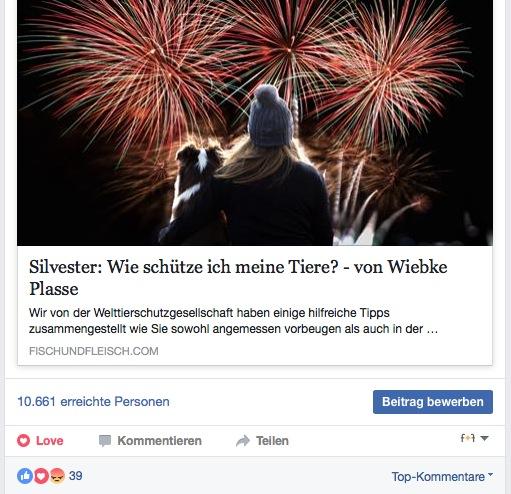The image size is (511, 494).
Task: Click the Teilen share arrow icon
Action: point(243,441)
